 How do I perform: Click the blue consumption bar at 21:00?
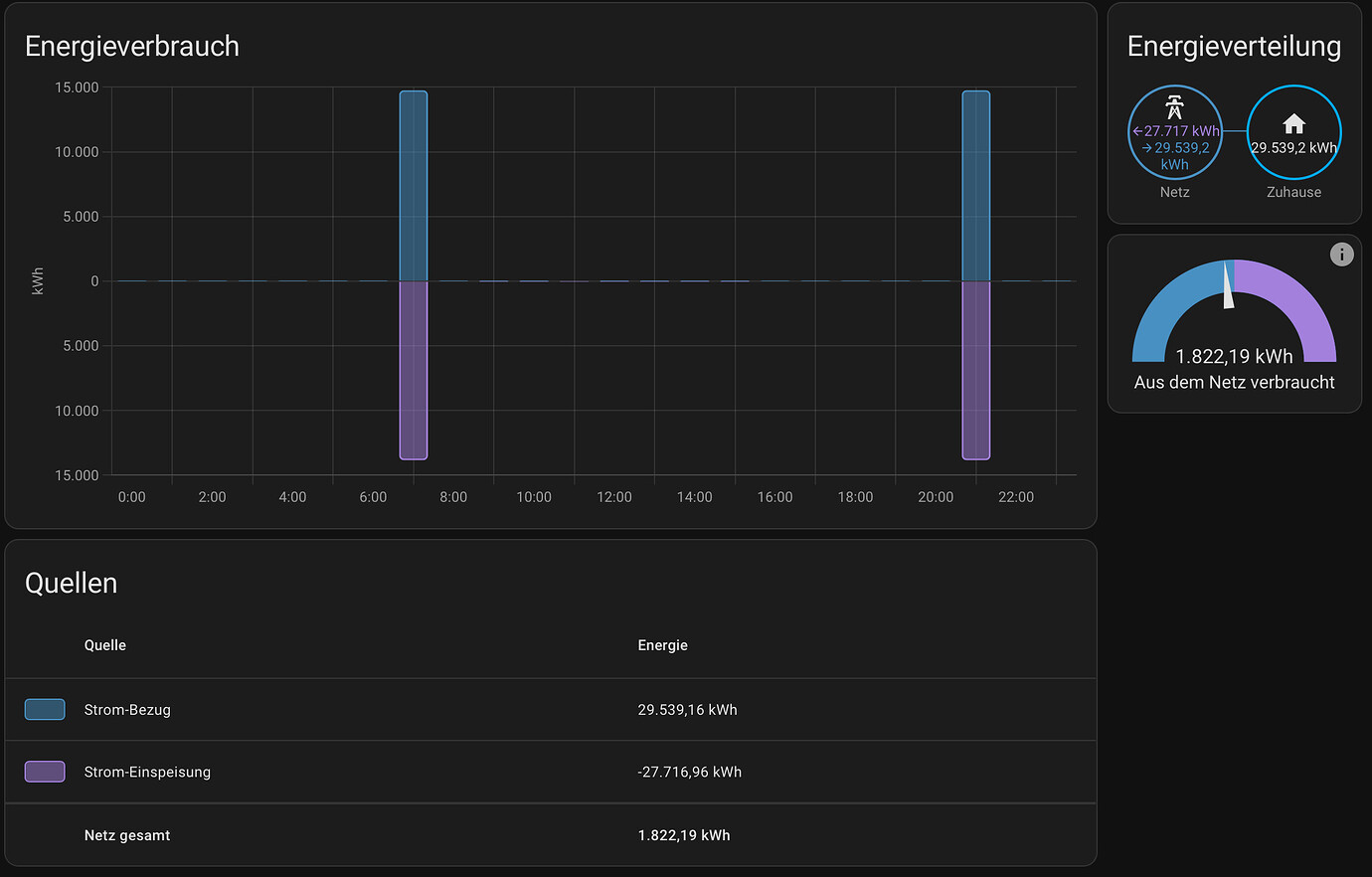(x=976, y=186)
